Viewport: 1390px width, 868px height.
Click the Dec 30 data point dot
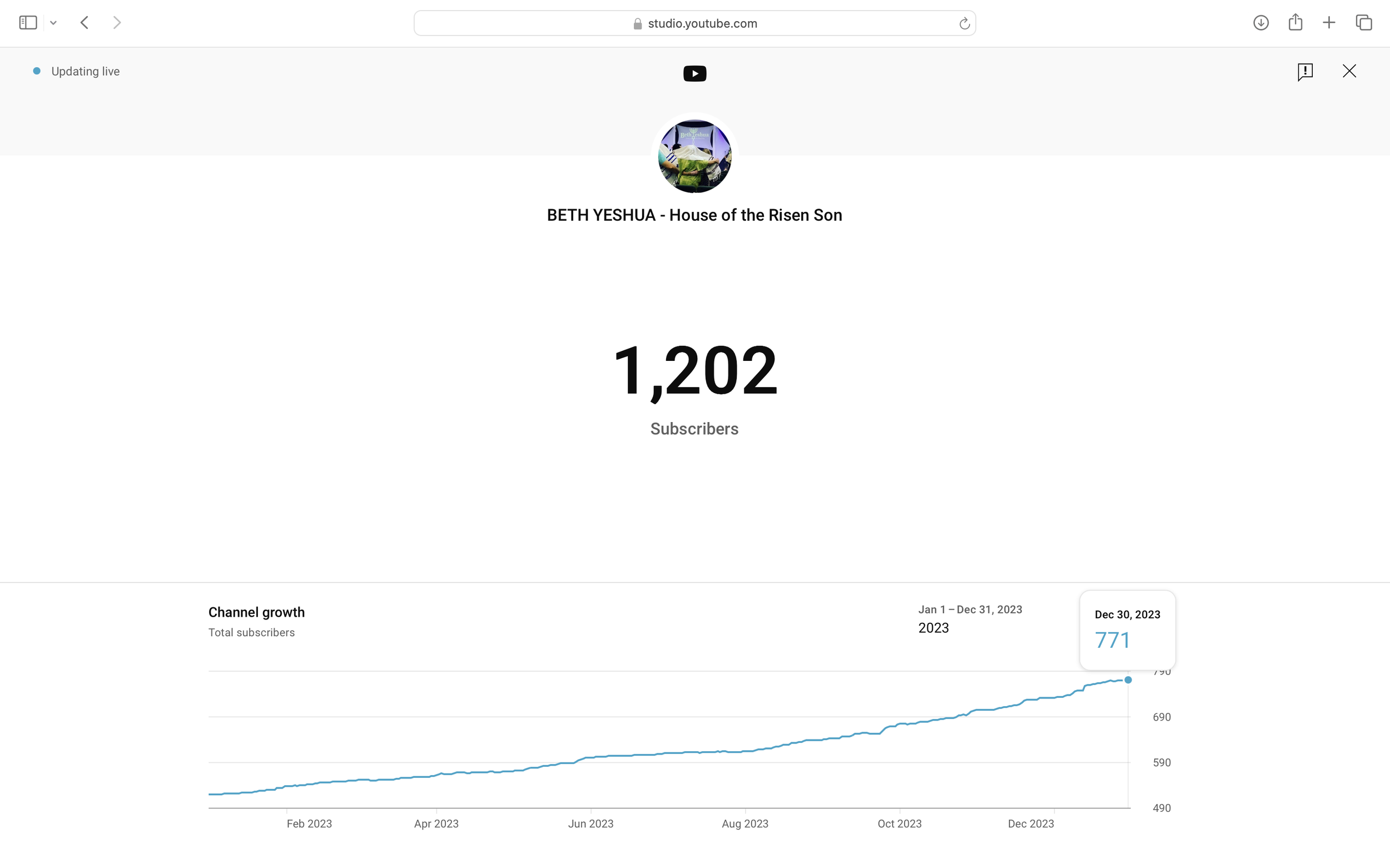pos(1128,680)
